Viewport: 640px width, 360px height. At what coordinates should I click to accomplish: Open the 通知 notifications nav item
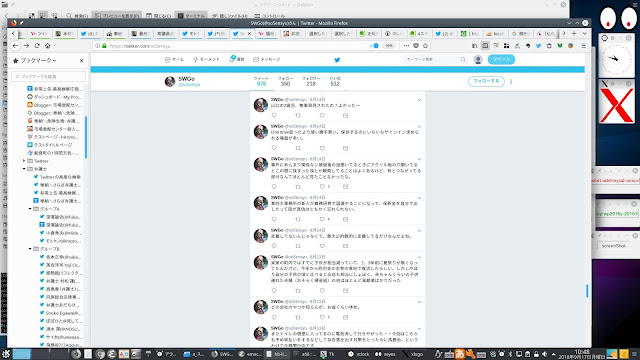click(x=237, y=59)
